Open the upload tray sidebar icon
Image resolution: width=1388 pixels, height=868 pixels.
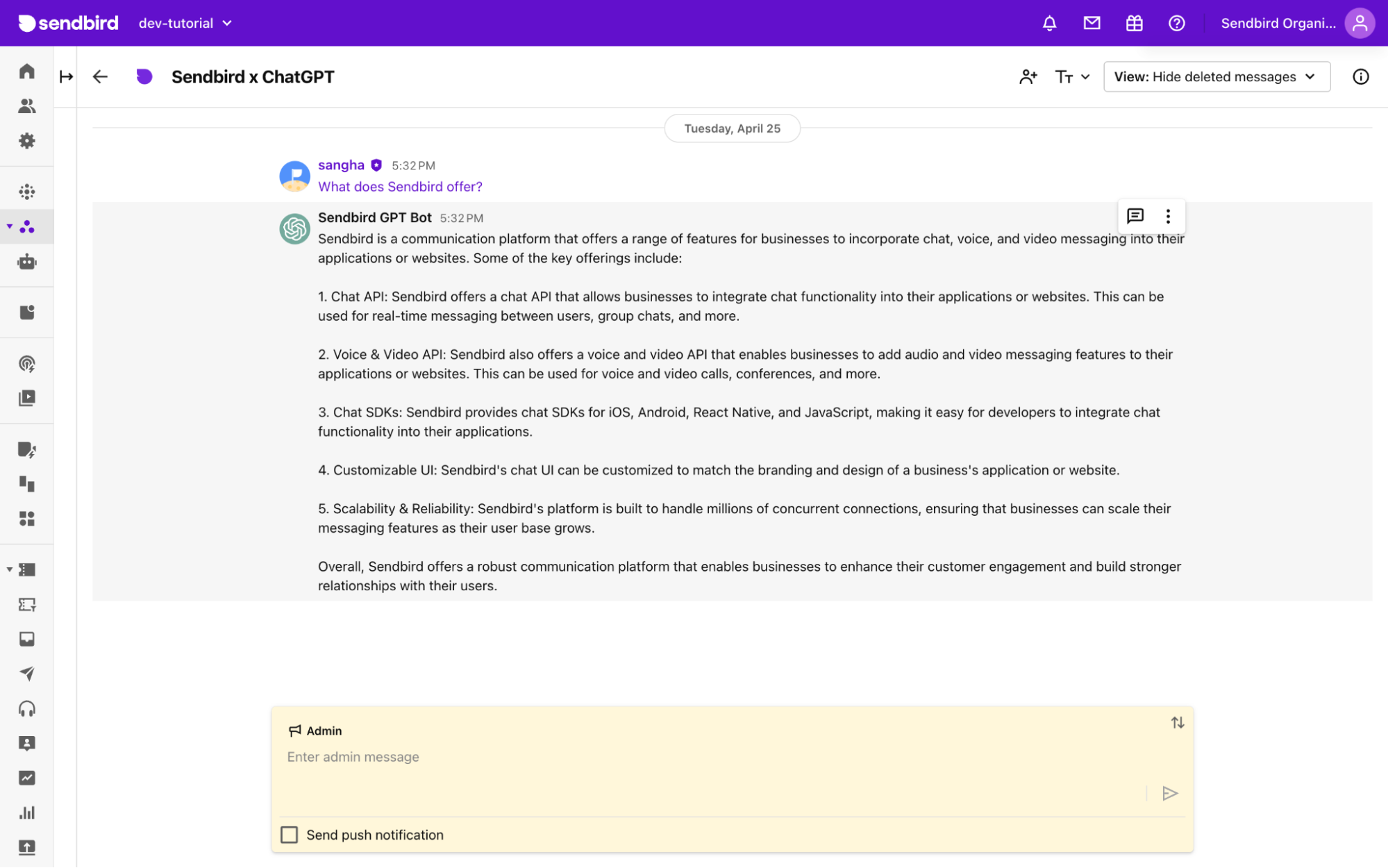pos(26,847)
